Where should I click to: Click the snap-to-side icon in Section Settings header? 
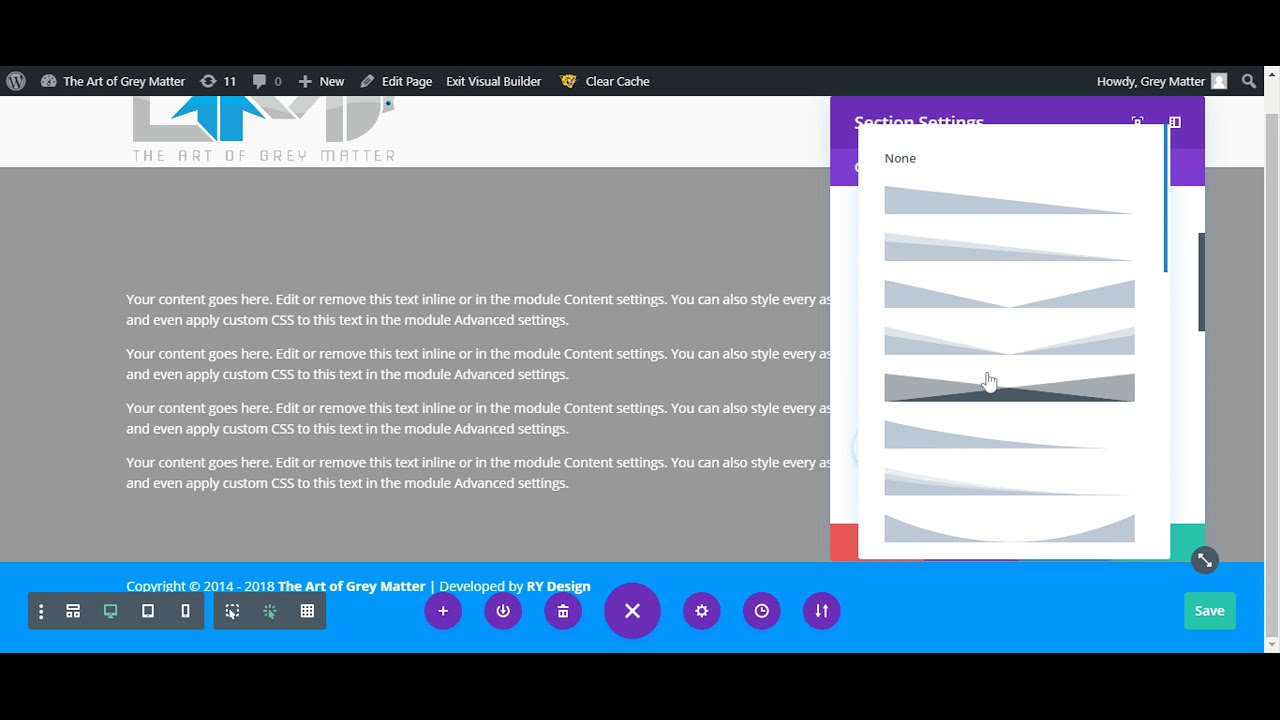click(x=1175, y=122)
